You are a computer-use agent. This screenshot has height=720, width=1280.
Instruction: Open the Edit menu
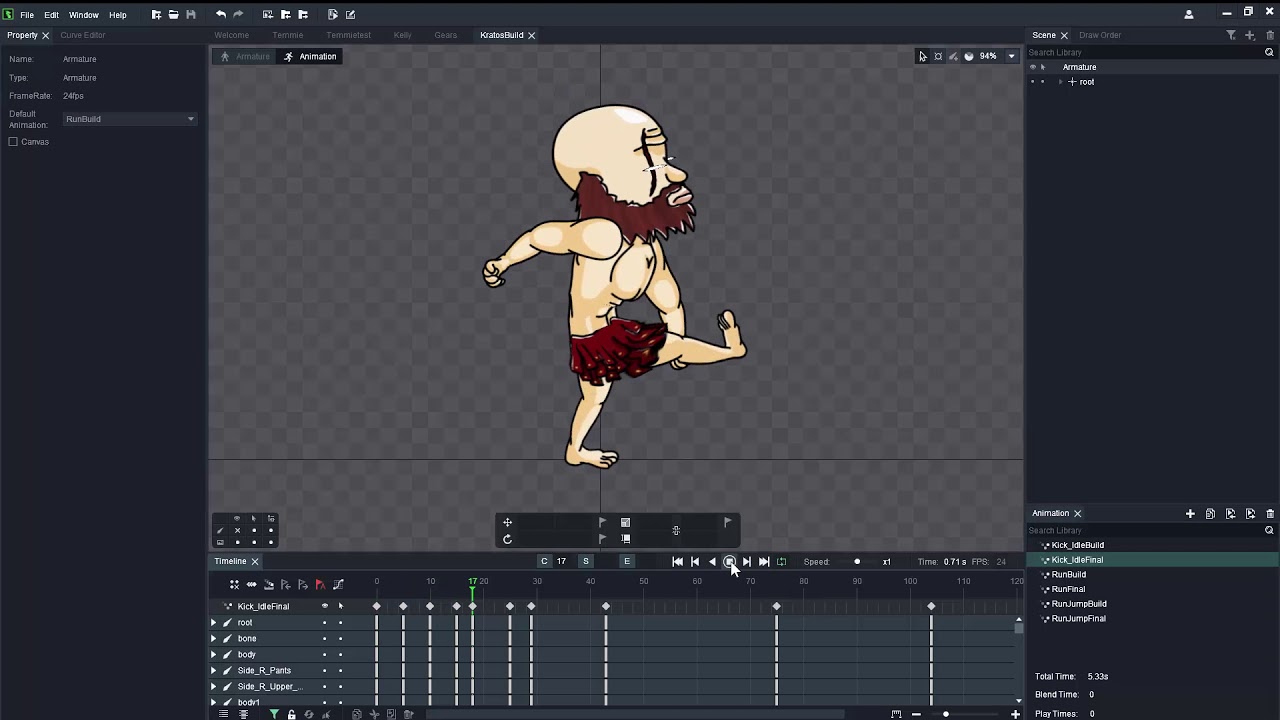[51, 15]
